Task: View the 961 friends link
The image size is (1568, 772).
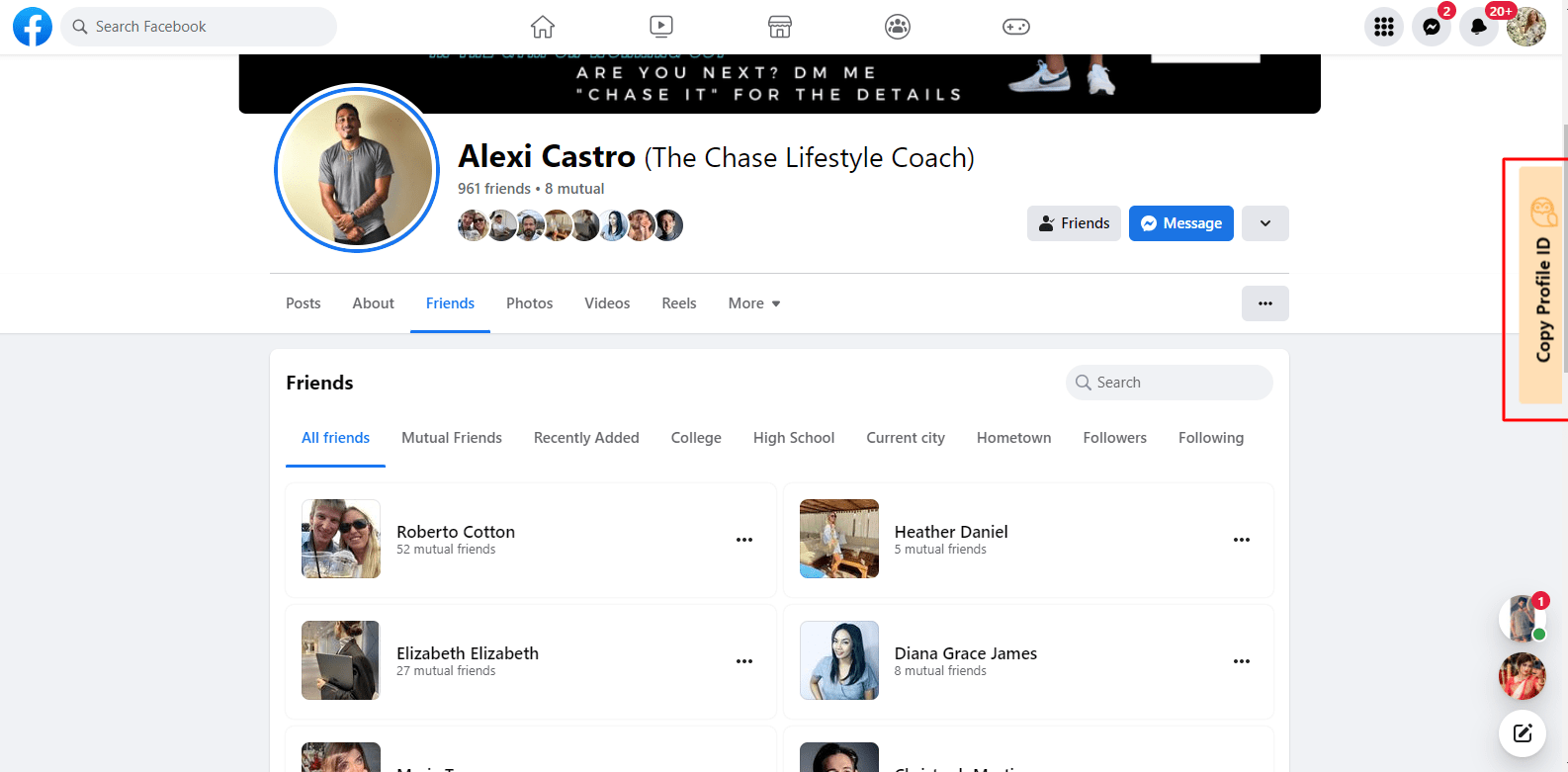Action: 494,189
